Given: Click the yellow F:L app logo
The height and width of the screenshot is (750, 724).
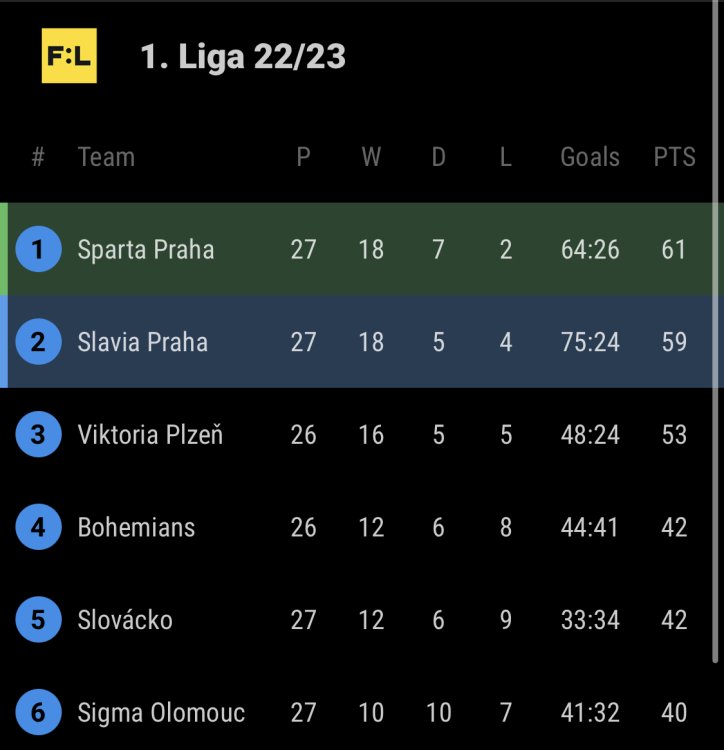Looking at the screenshot, I should click(69, 57).
